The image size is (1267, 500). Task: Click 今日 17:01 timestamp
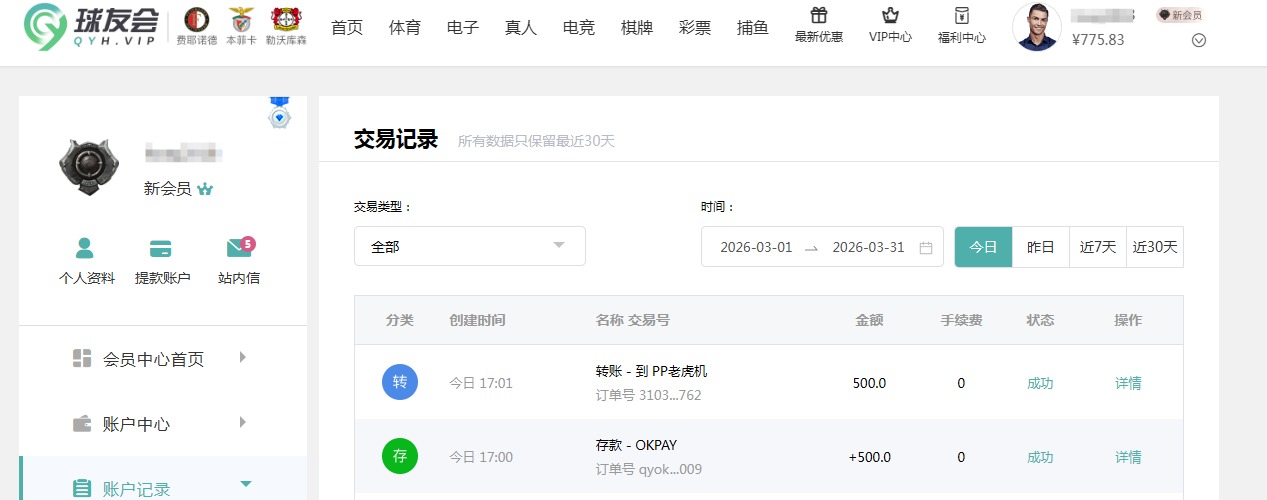tap(480, 383)
